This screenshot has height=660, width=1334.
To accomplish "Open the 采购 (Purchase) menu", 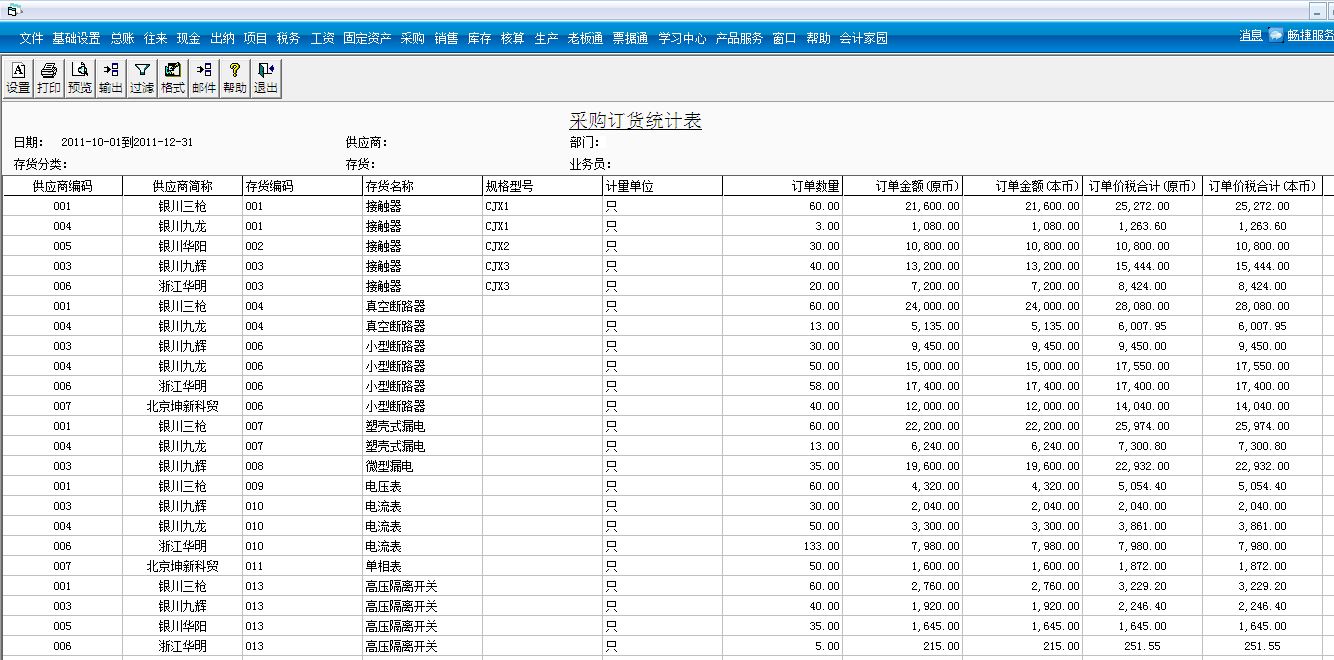I will [412, 37].
